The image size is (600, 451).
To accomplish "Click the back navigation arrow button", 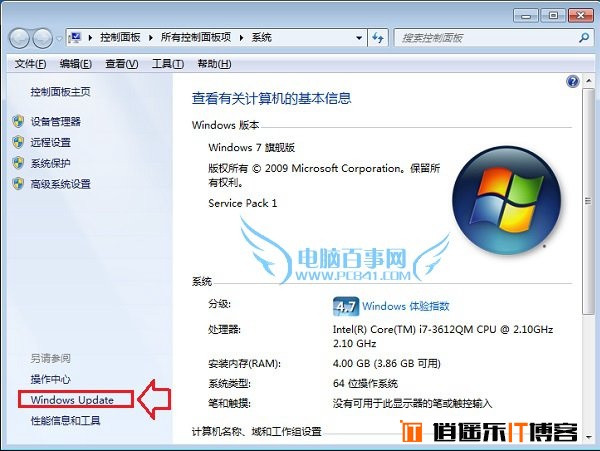I will tap(19, 38).
